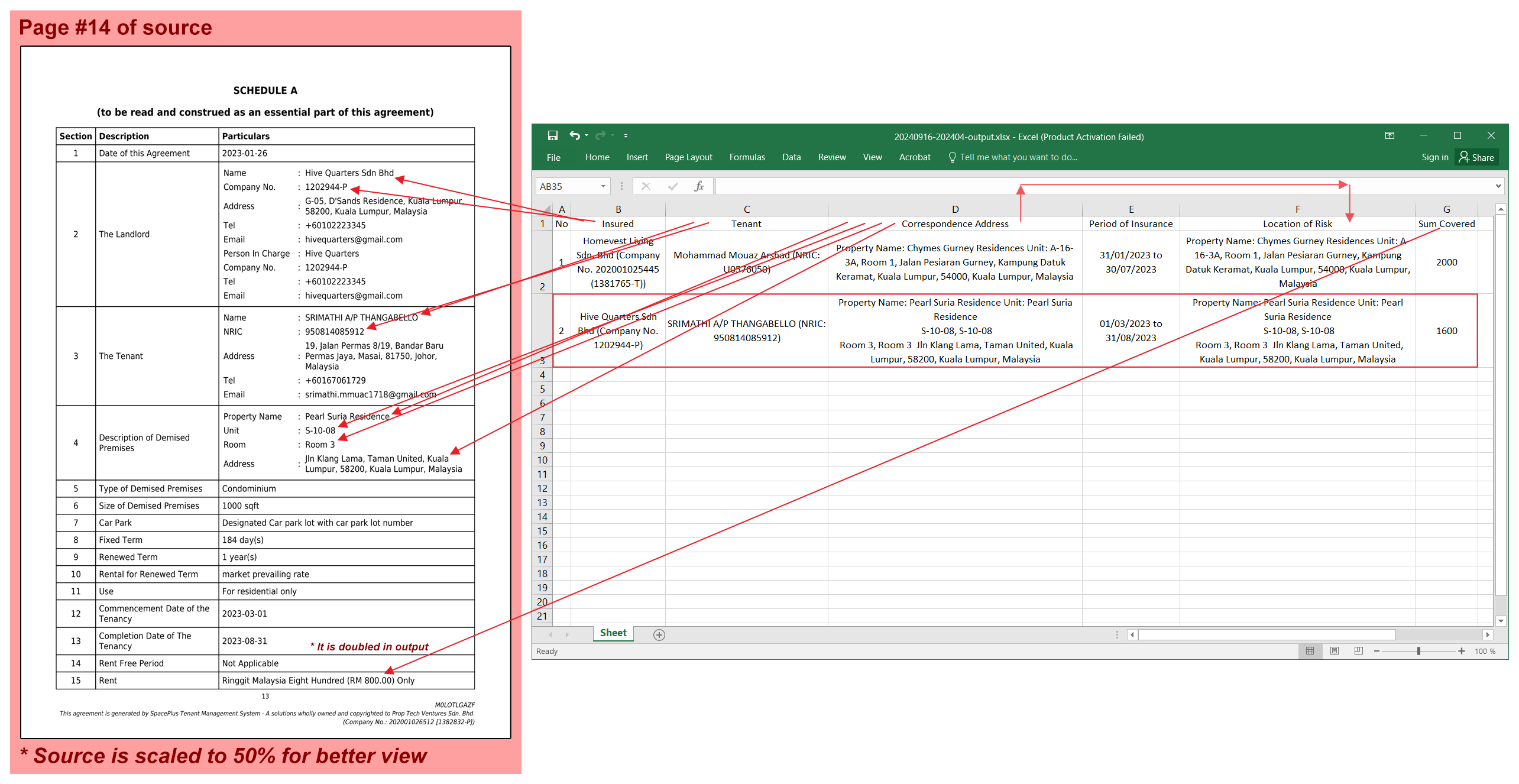
Task: Click the Share button
Action: pos(1476,157)
